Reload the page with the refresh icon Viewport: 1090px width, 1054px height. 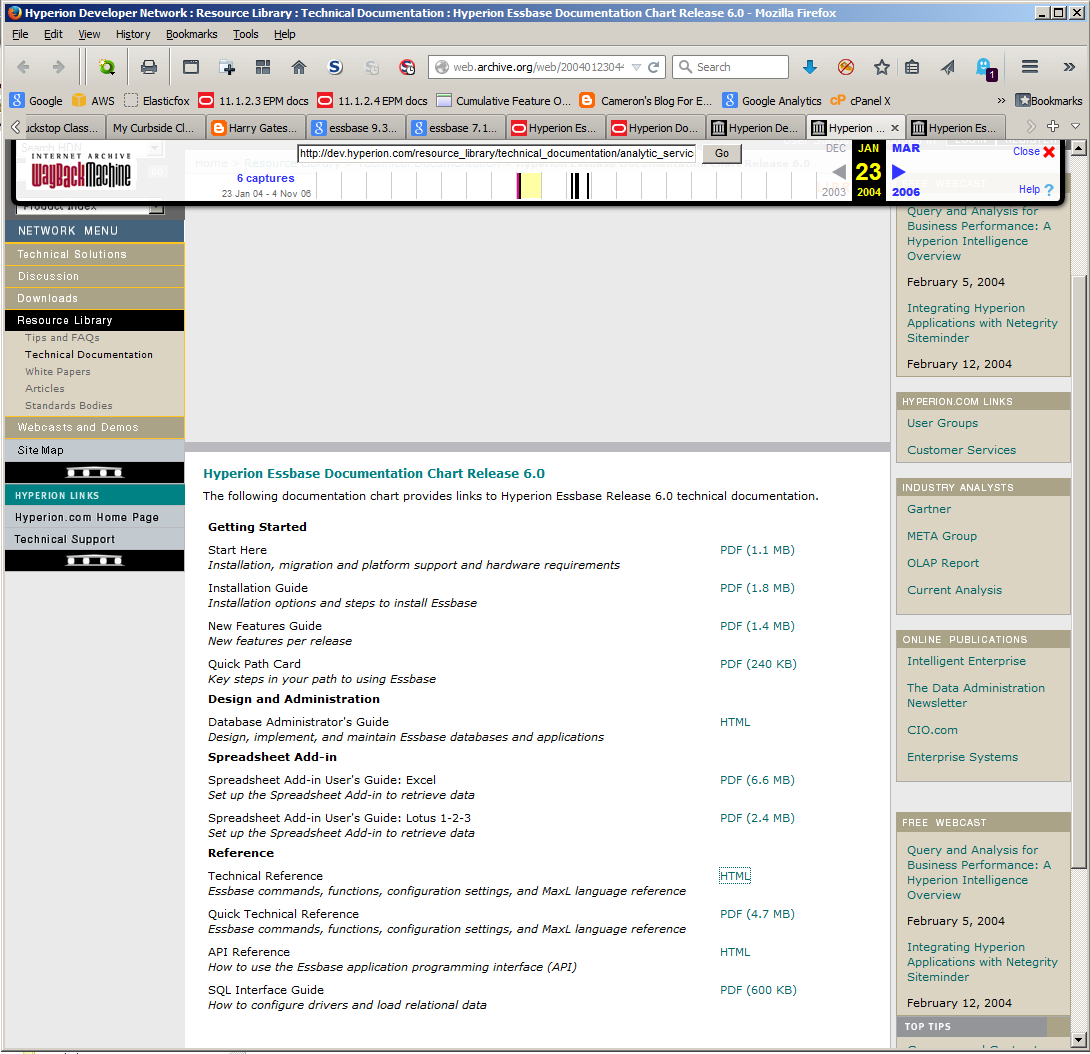point(653,67)
